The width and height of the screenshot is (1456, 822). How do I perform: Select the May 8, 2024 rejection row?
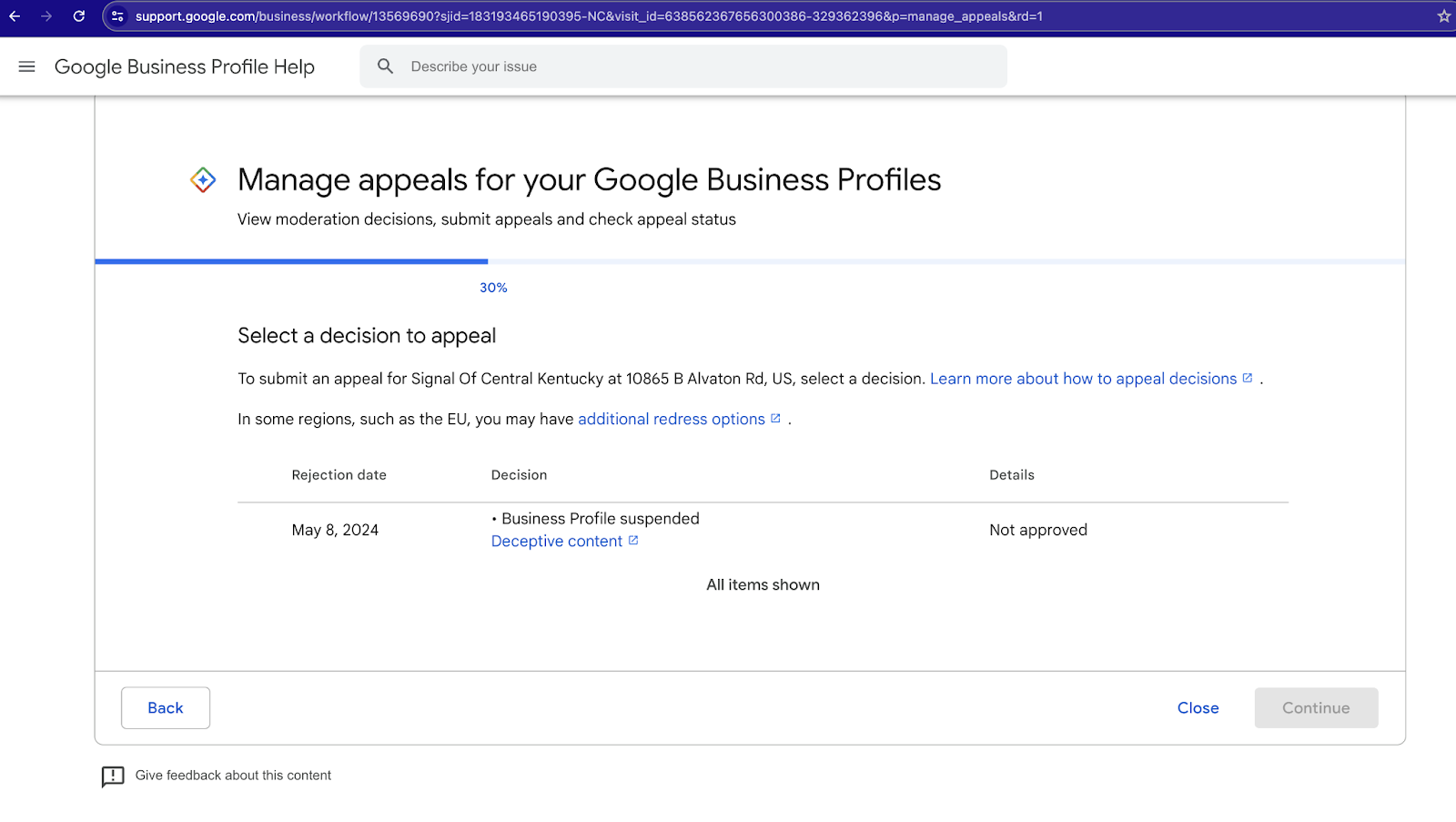point(763,530)
